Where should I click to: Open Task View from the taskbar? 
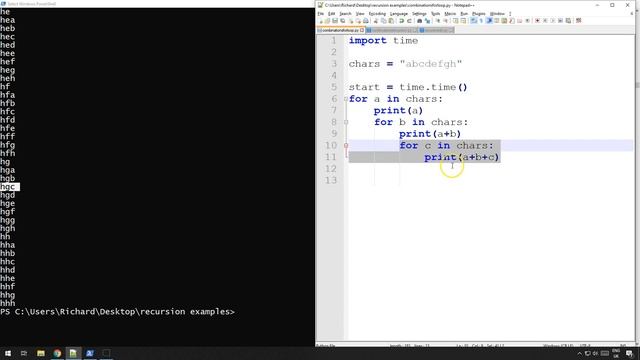[x=24, y=353]
